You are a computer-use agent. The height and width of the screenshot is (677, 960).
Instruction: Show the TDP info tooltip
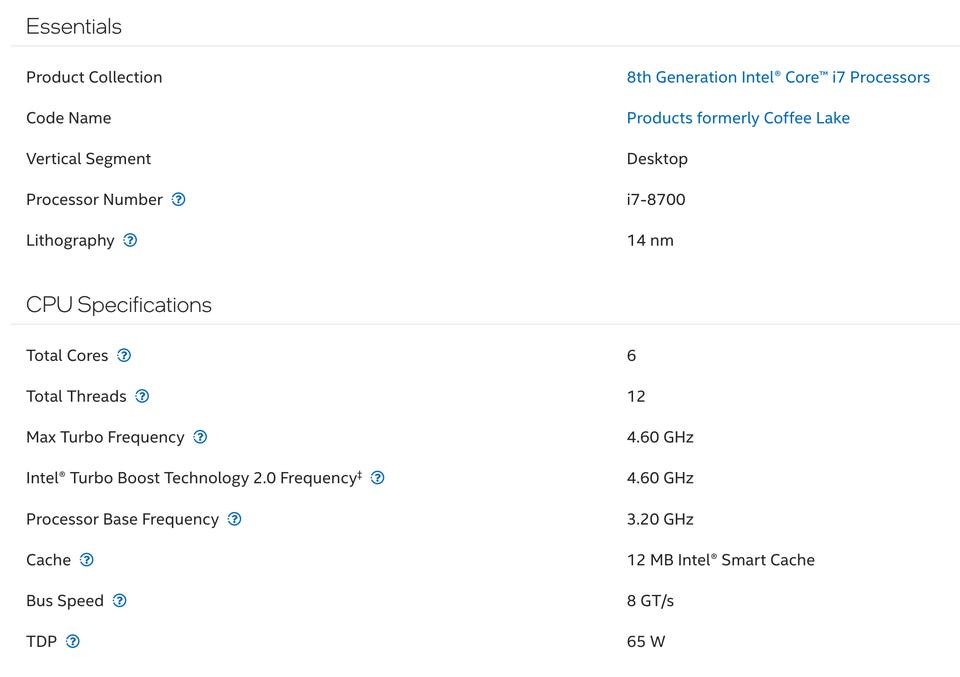coord(72,642)
